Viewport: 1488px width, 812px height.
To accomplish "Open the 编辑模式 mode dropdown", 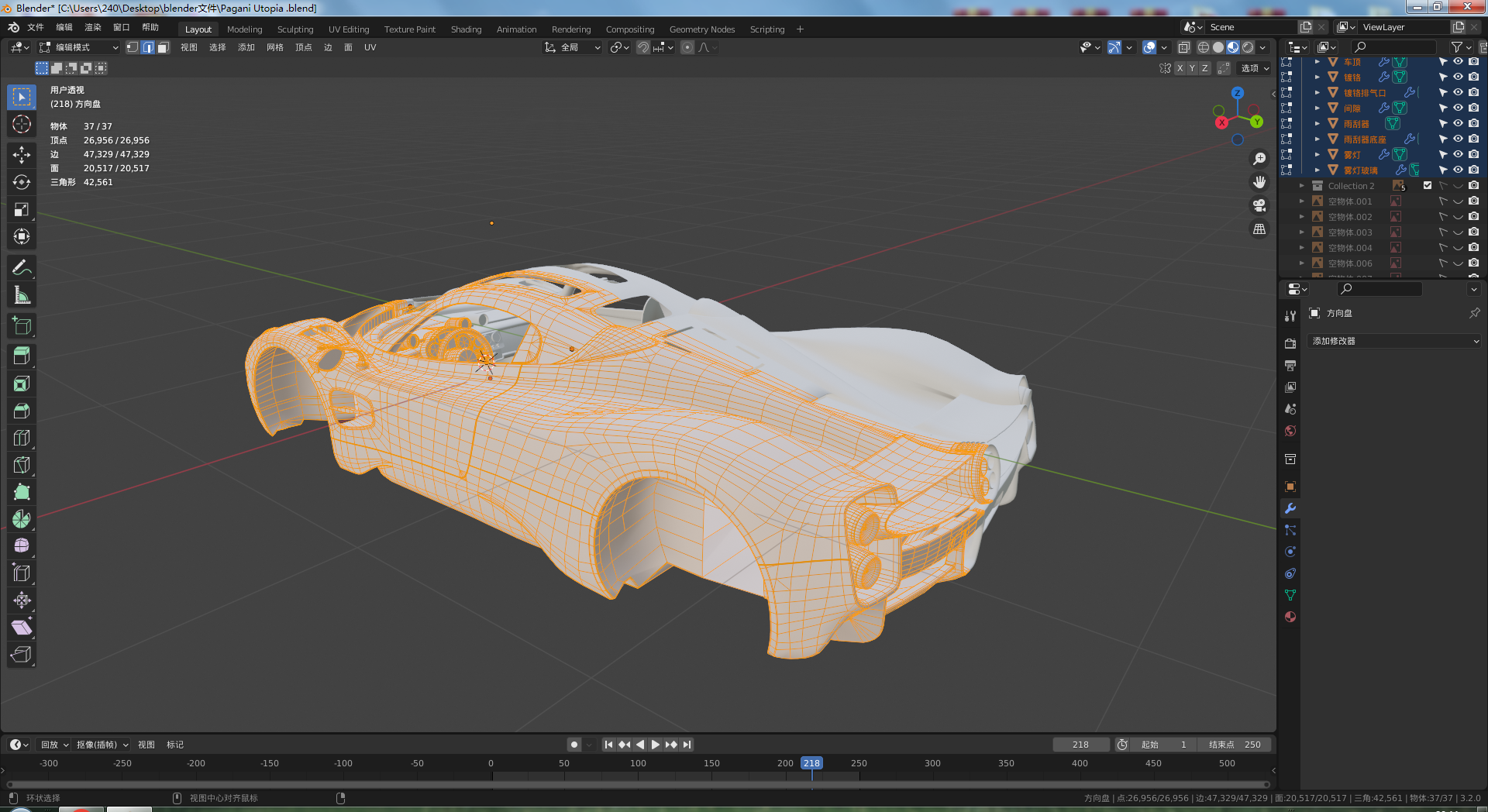I will coord(79,47).
